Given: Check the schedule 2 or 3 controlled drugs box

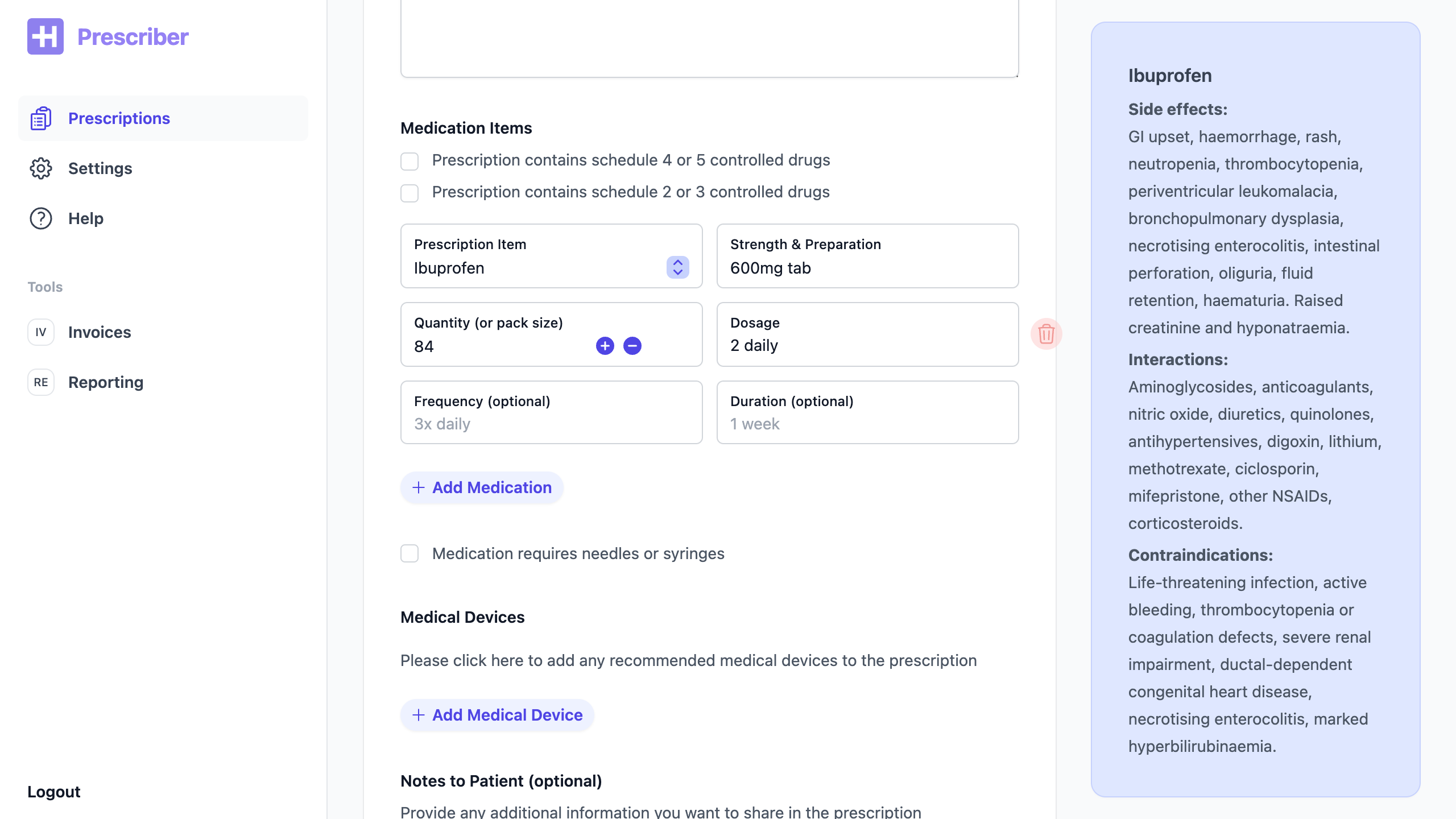Looking at the screenshot, I should pos(409,193).
